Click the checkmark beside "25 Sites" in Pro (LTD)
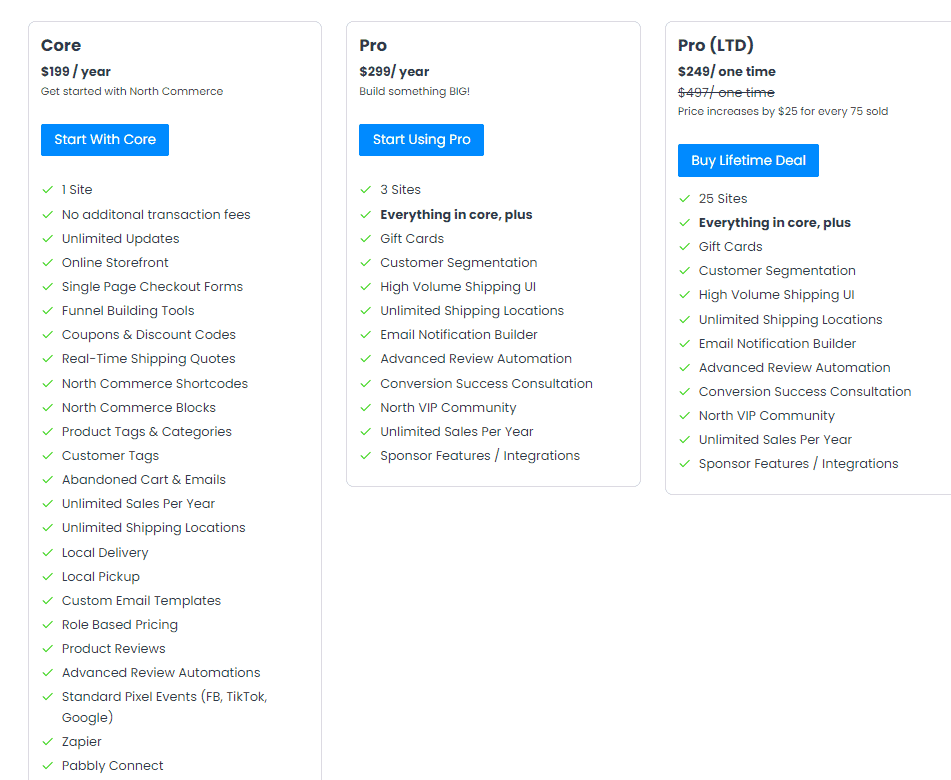Screen dimensions: 951x780 pos(685,198)
